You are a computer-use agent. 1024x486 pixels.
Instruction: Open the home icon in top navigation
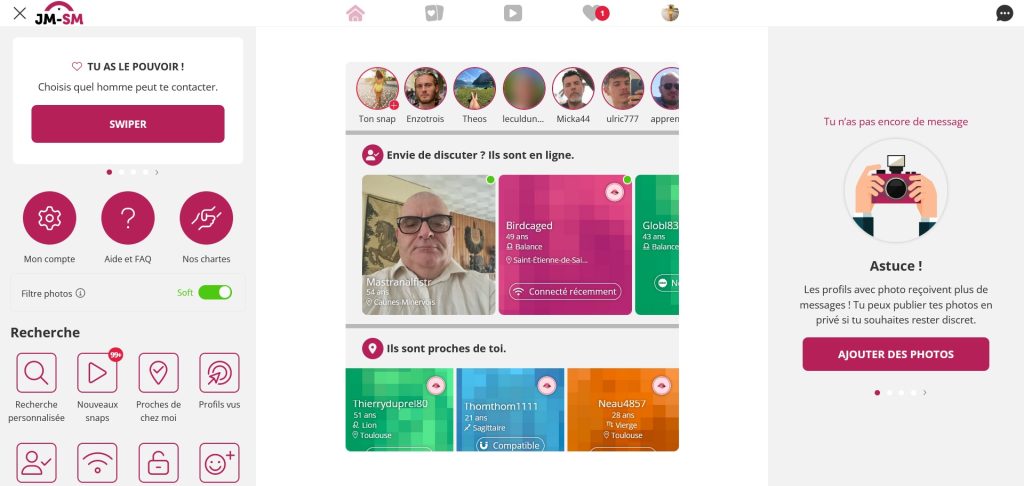(x=355, y=13)
